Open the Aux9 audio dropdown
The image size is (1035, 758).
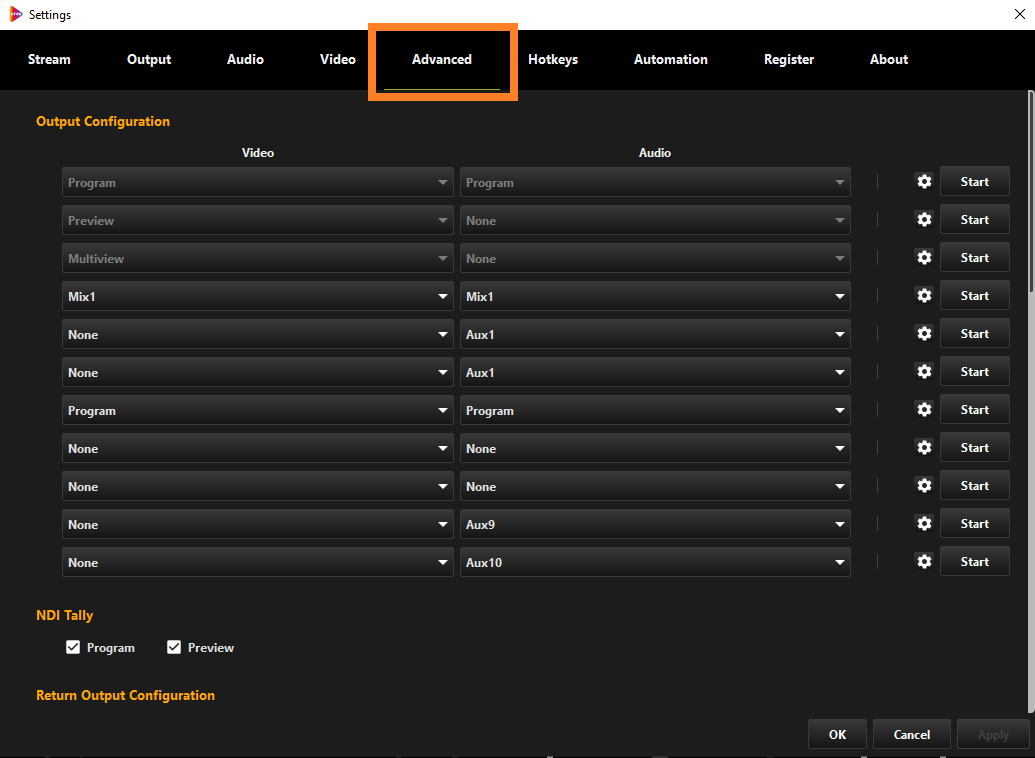[655, 524]
